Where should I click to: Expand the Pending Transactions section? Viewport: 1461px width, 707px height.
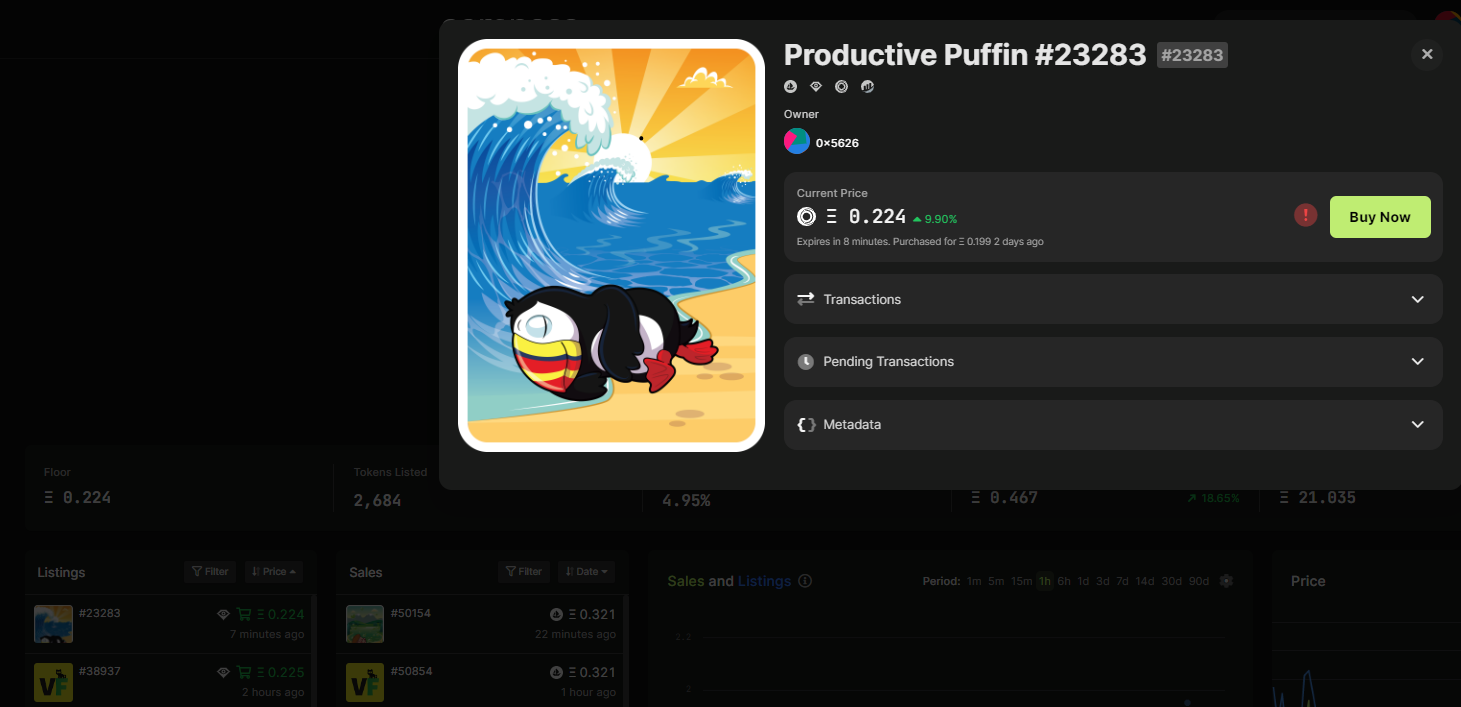pyautogui.click(x=1112, y=362)
